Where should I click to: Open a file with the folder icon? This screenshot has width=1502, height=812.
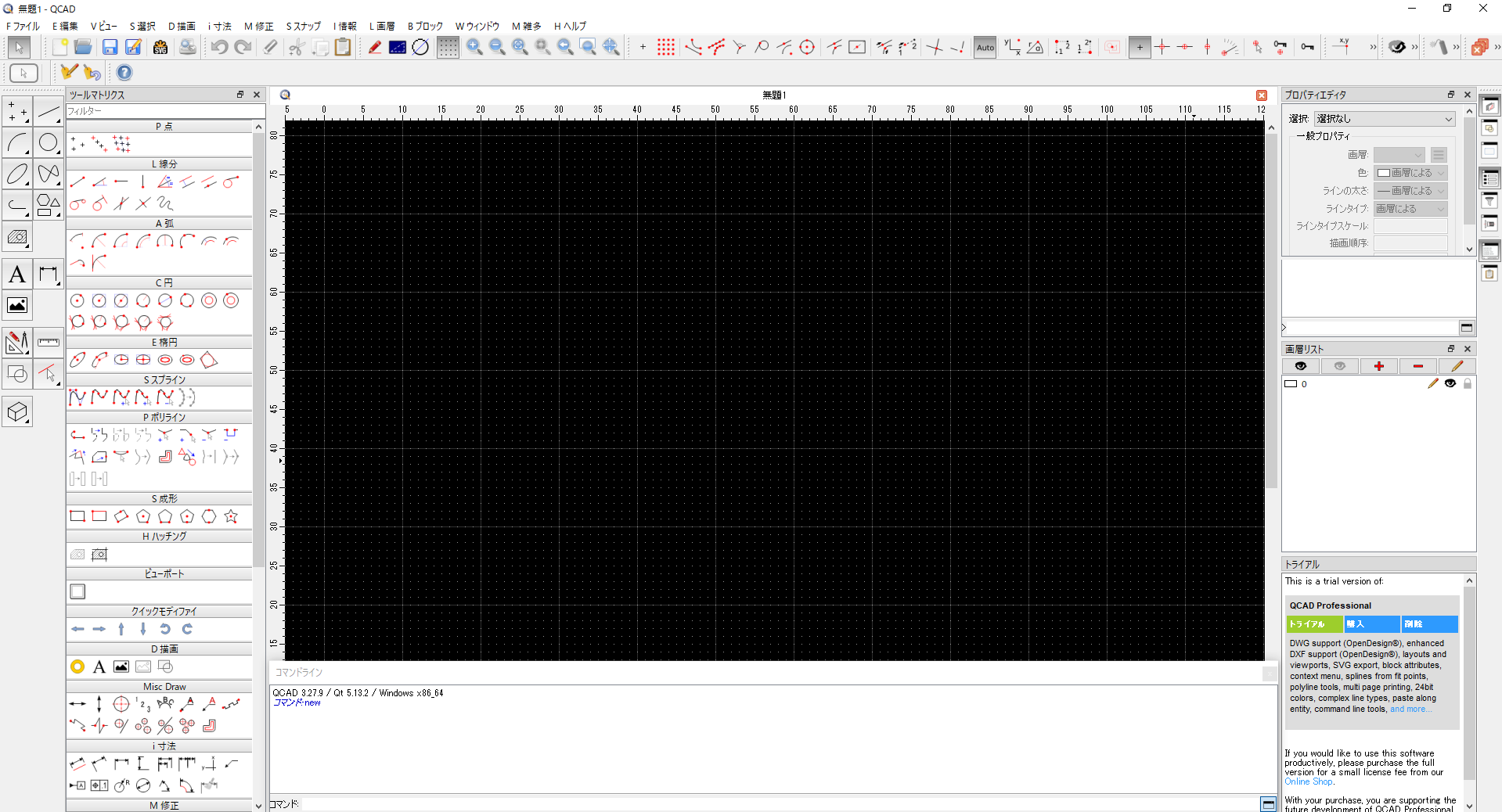[83, 47]
